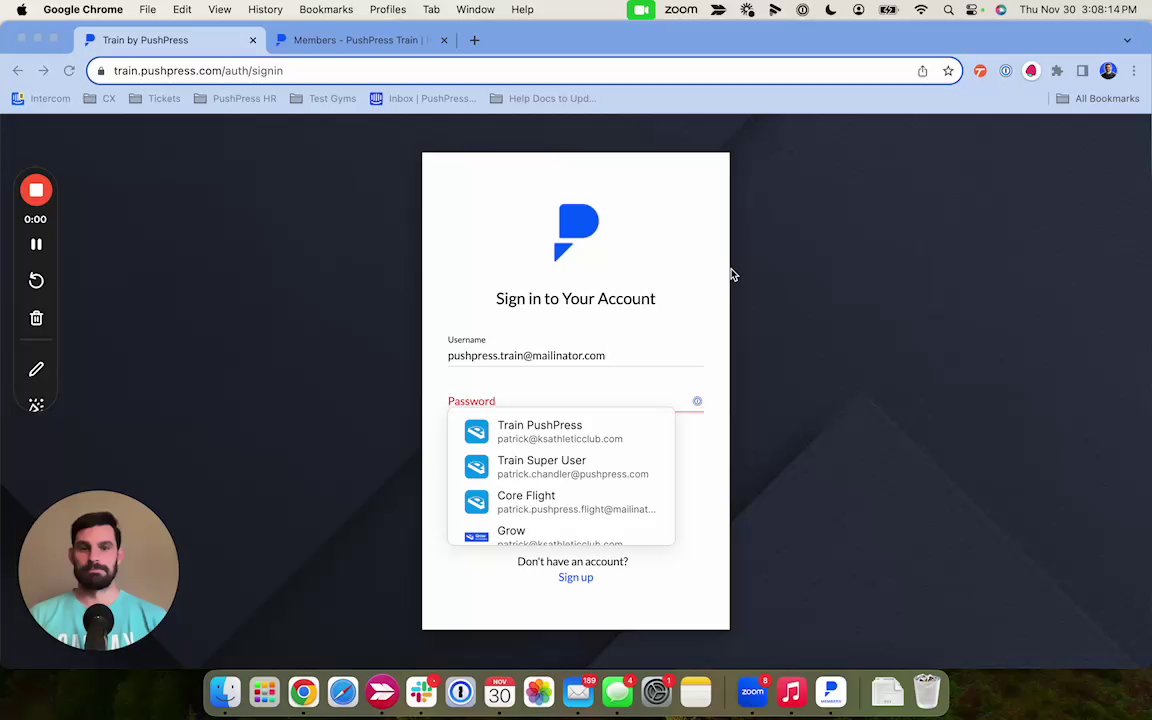Viewport: 1152px width, 720px height.
Task: Reload the current page
Action: (69, 71)
